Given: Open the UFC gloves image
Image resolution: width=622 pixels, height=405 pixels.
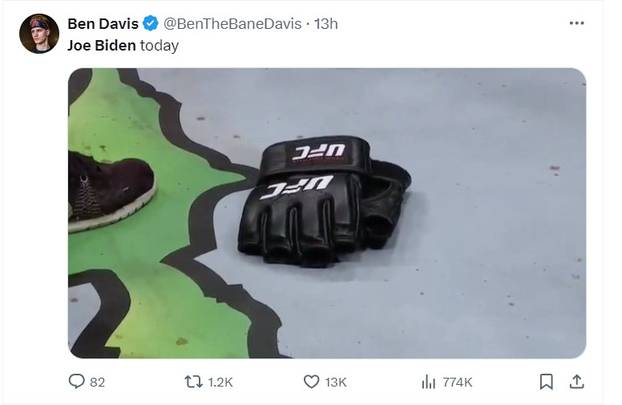Looking at the screenshot, I should (x=327, y=213).
